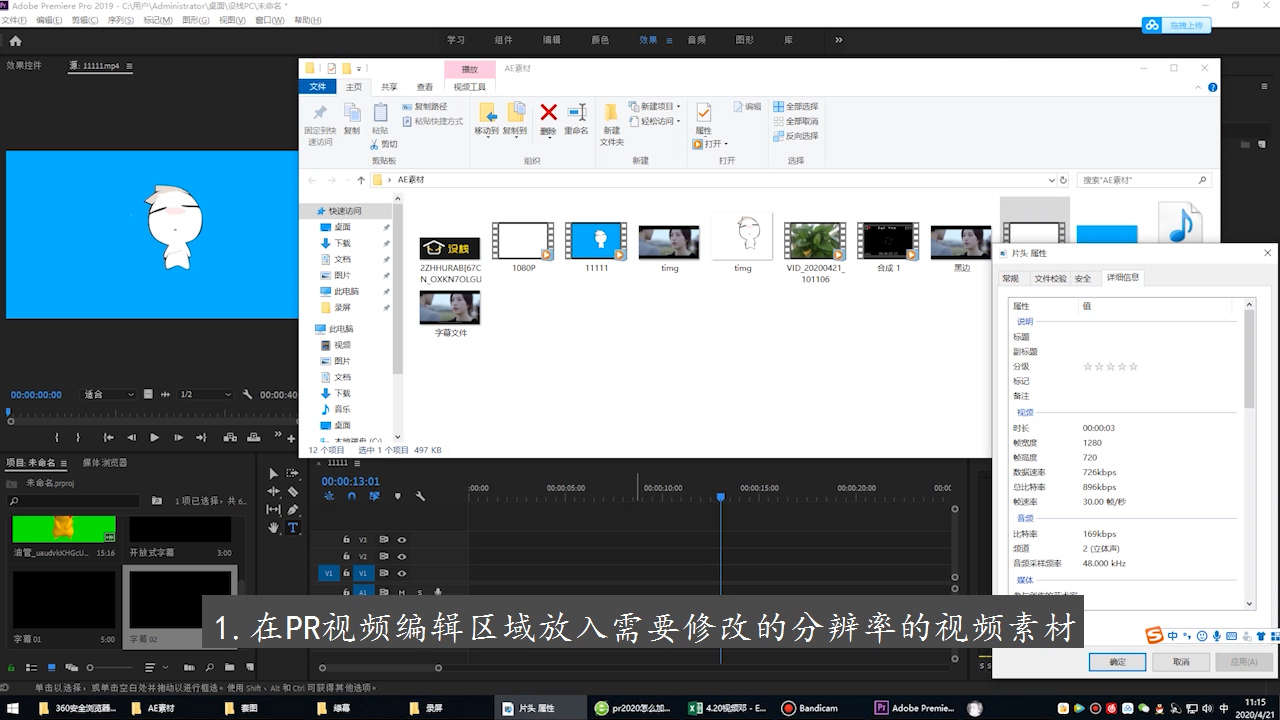Click Go to Out point button

click(x=201, y=437)
